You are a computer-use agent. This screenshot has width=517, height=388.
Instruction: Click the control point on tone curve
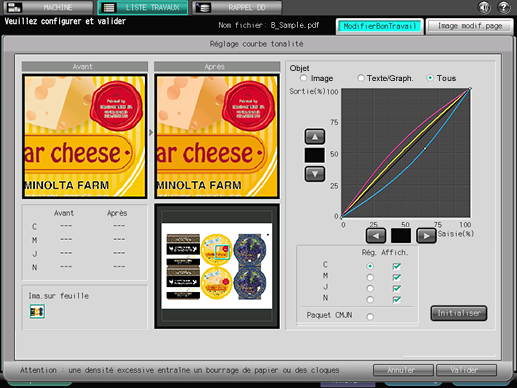click(425, 148)
